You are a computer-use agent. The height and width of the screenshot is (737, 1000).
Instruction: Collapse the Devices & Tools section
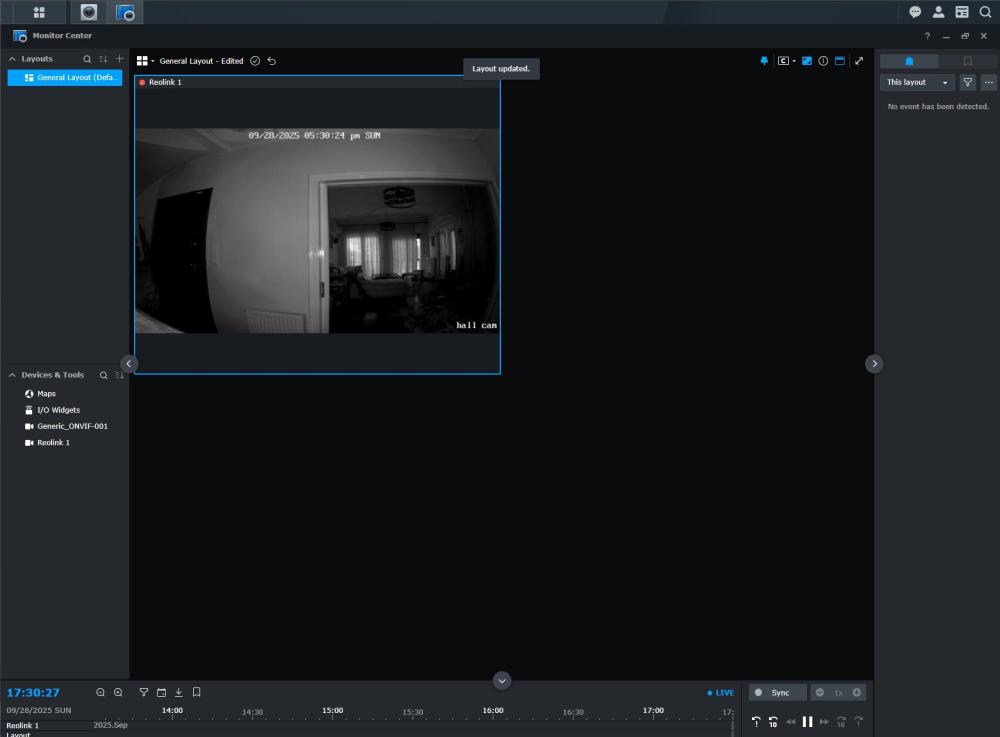click(12, 375)
